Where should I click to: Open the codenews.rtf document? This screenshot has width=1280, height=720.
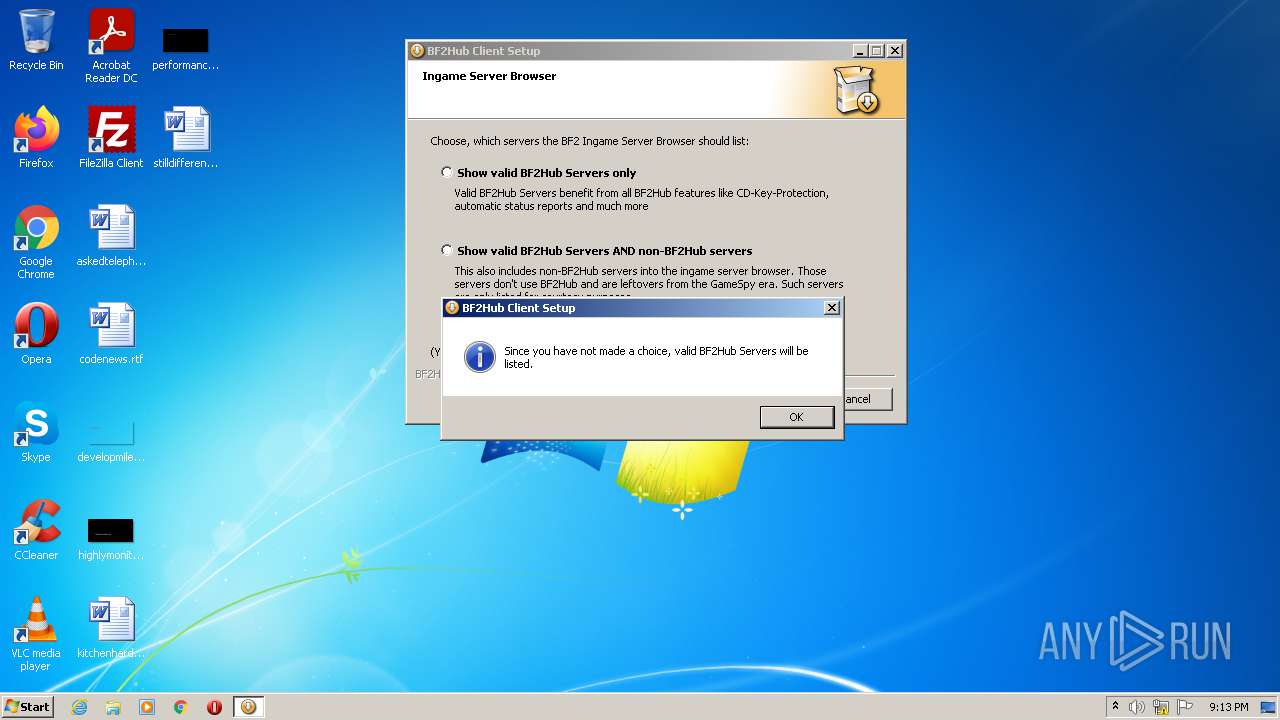point(111,334)
